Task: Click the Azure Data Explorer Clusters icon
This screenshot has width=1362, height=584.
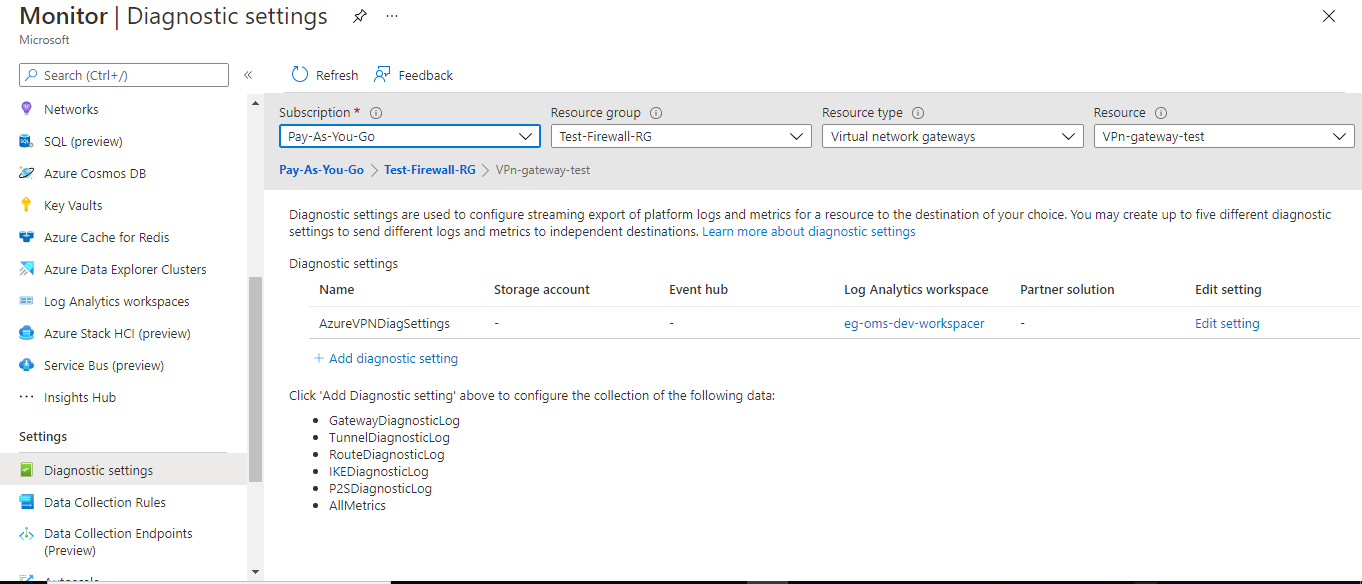Action: (26, 269)
